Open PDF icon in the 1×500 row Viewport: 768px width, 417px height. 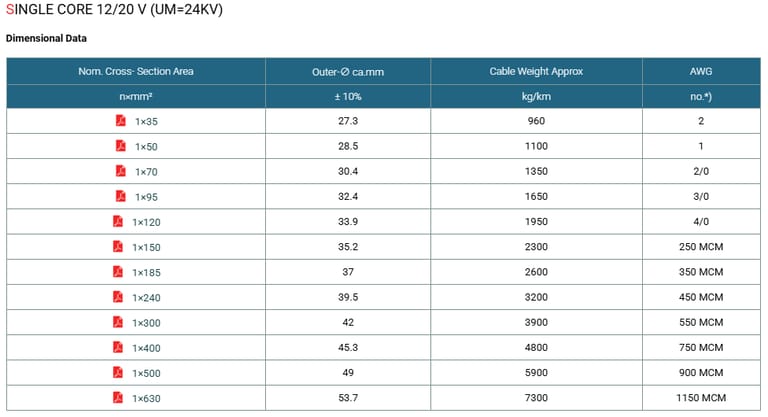118,372
